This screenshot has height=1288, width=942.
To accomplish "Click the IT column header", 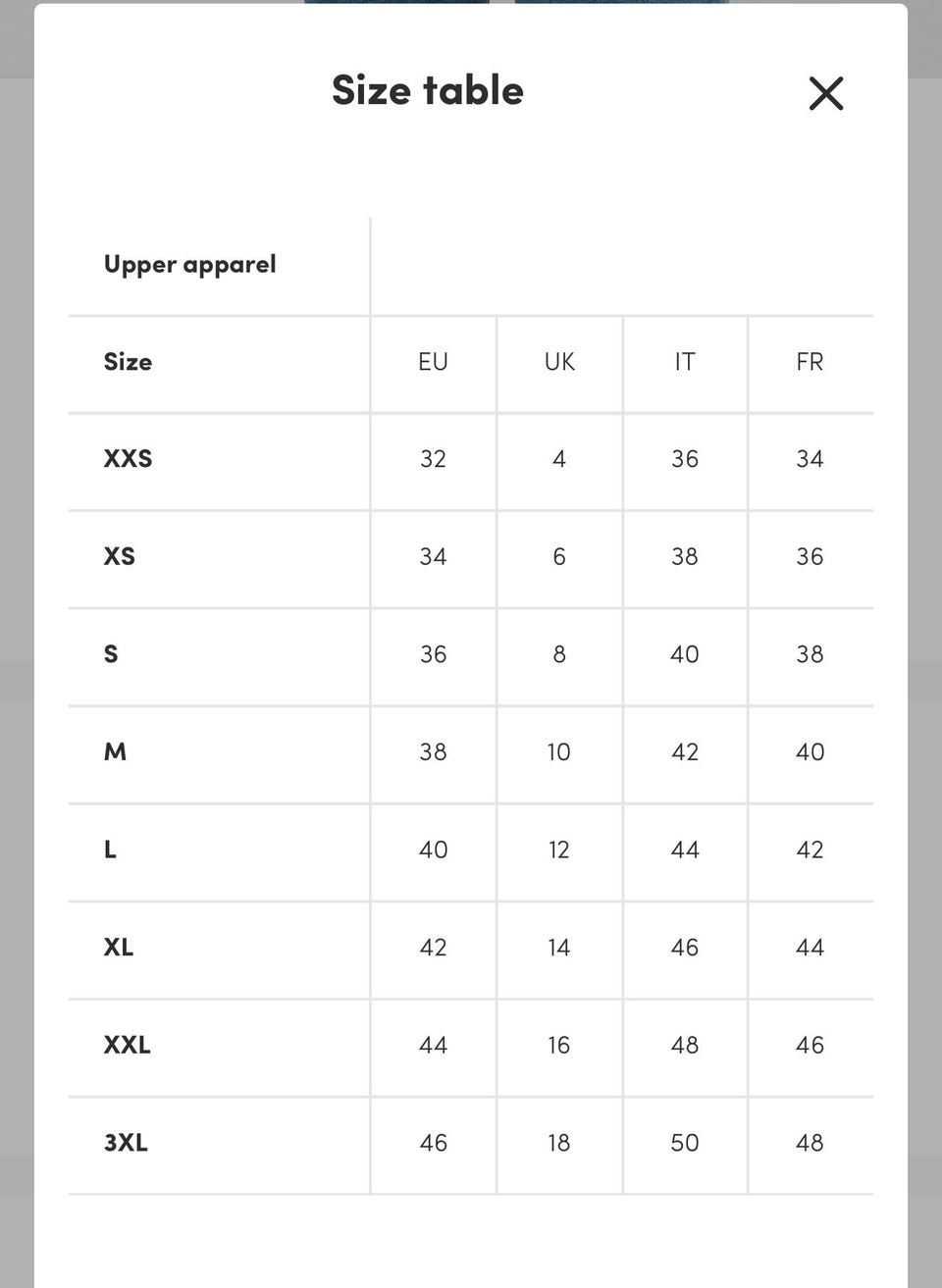I will 685,362.
